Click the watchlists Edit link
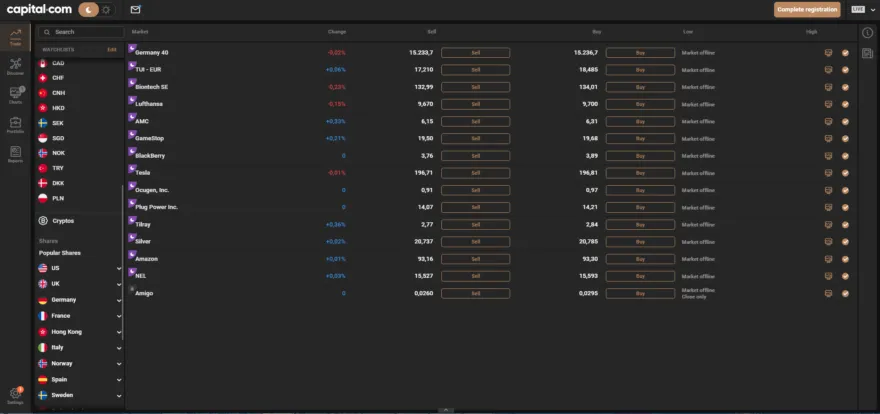This screenshot has width=880, height=414. (x=112, y=49)
